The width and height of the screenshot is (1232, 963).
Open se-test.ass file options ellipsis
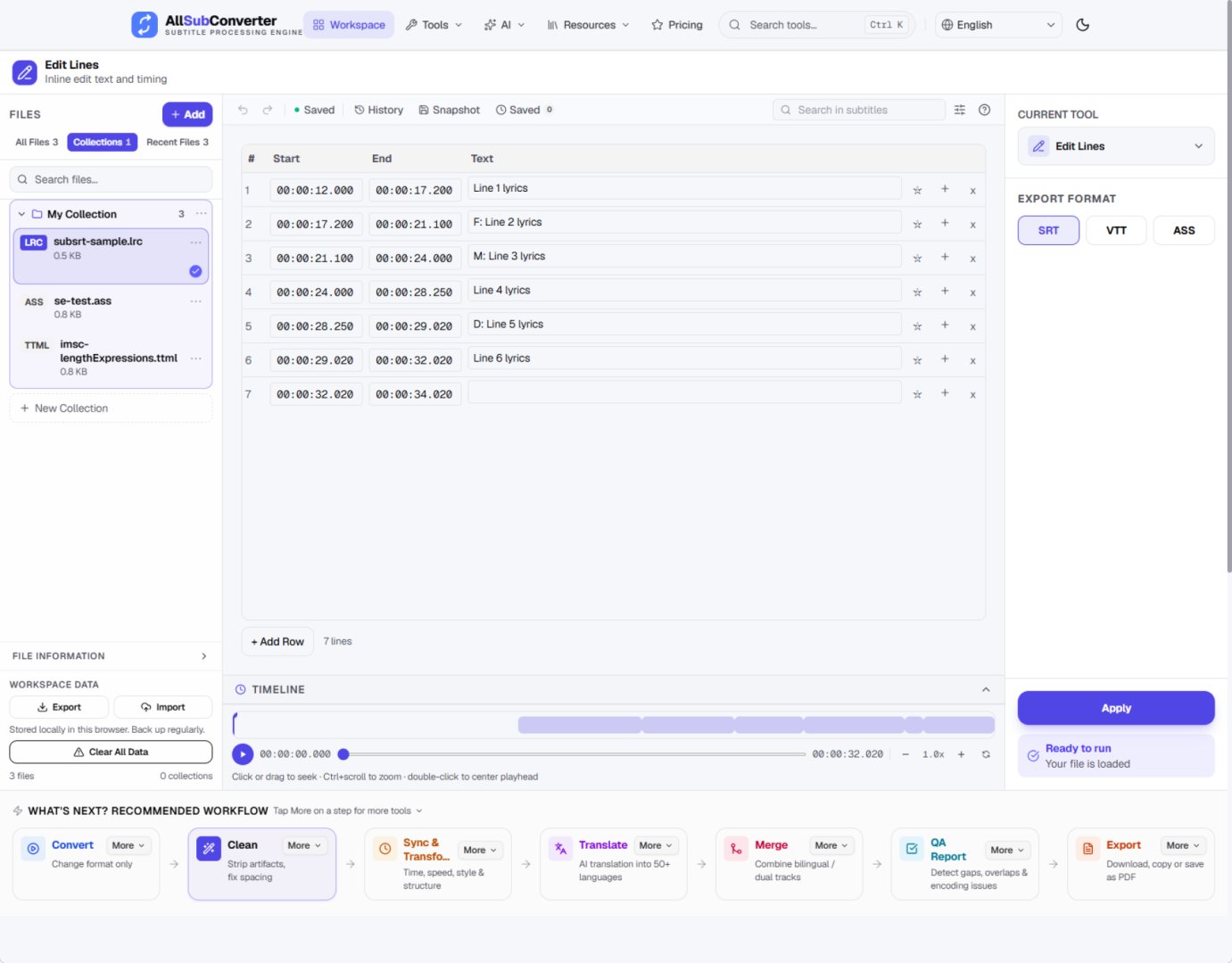(195, 301)
